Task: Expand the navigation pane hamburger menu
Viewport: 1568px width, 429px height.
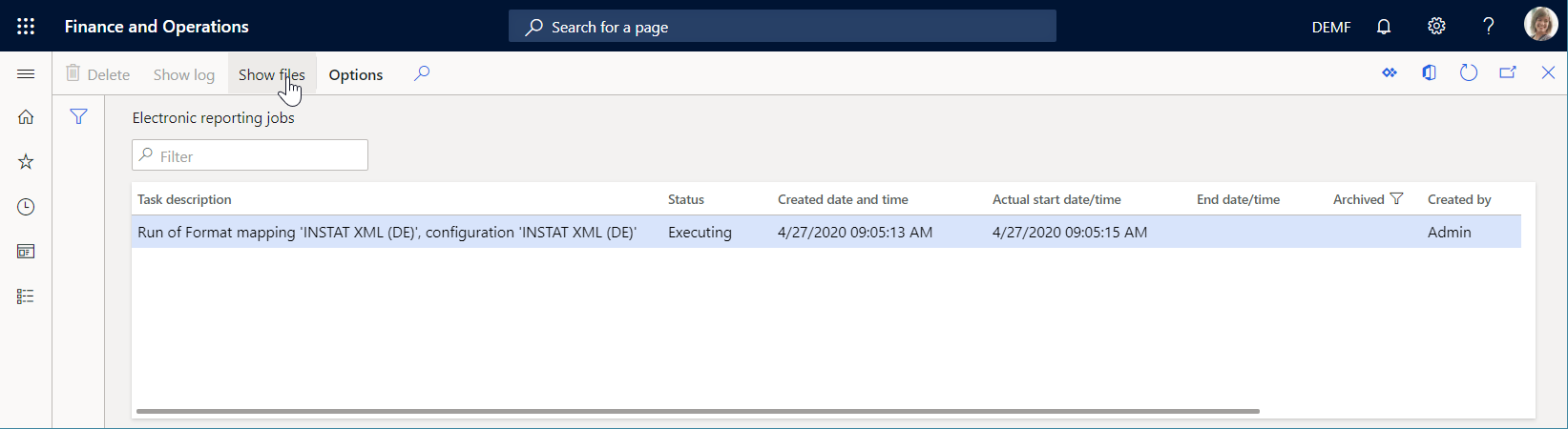Action: [26, 74]
